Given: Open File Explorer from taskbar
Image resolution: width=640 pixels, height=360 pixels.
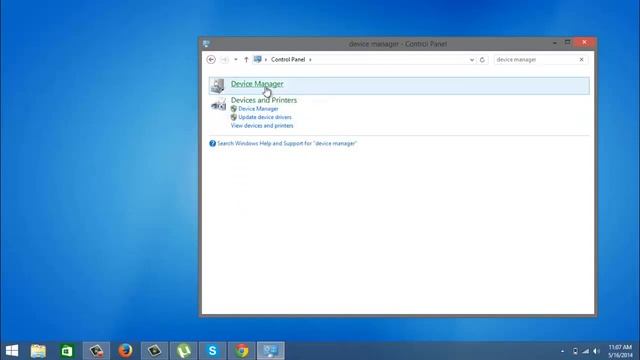Looking at the screenshot, I should tap(38, 351).
